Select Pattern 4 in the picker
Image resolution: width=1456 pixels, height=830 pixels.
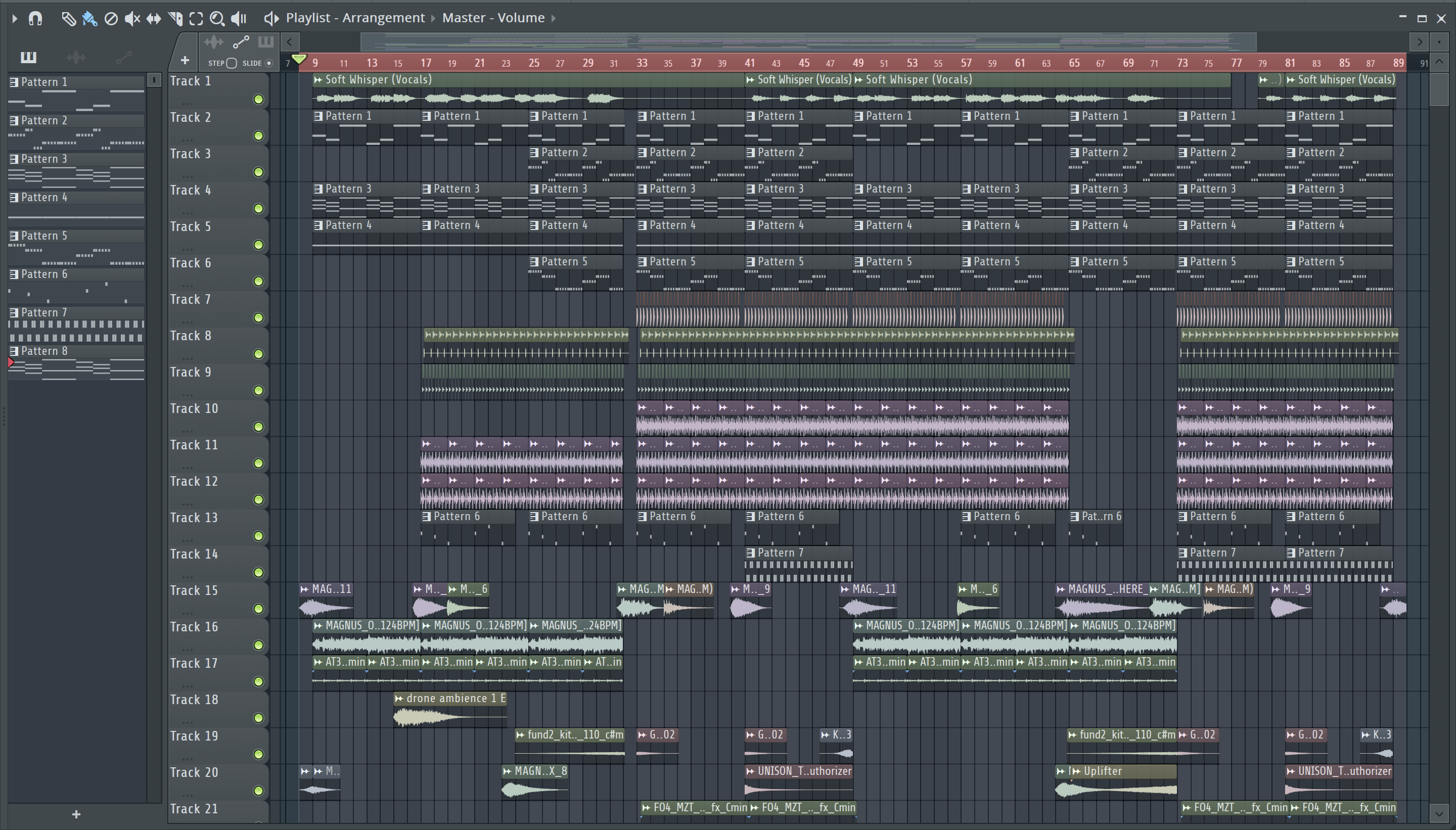[76, 208]
